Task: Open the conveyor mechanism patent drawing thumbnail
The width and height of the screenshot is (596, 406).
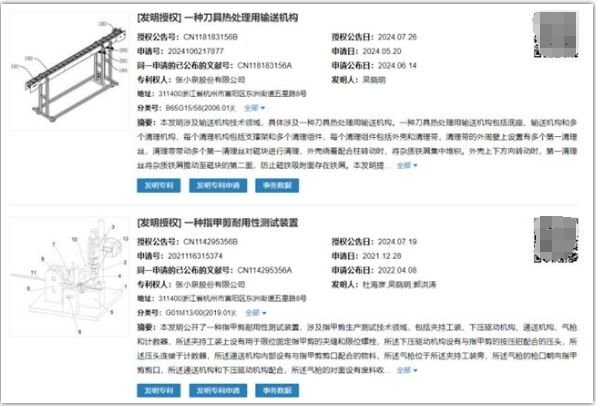Action: 69,71
